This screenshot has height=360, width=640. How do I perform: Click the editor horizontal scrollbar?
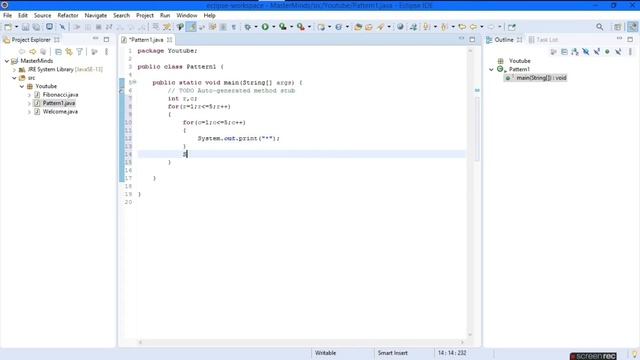click(x=301, y=342)
